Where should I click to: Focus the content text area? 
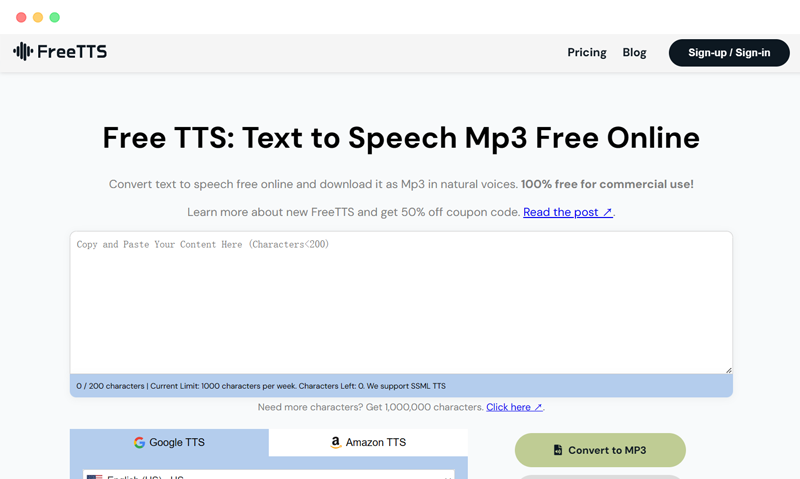pyautogui.click(x=401, y=302)
